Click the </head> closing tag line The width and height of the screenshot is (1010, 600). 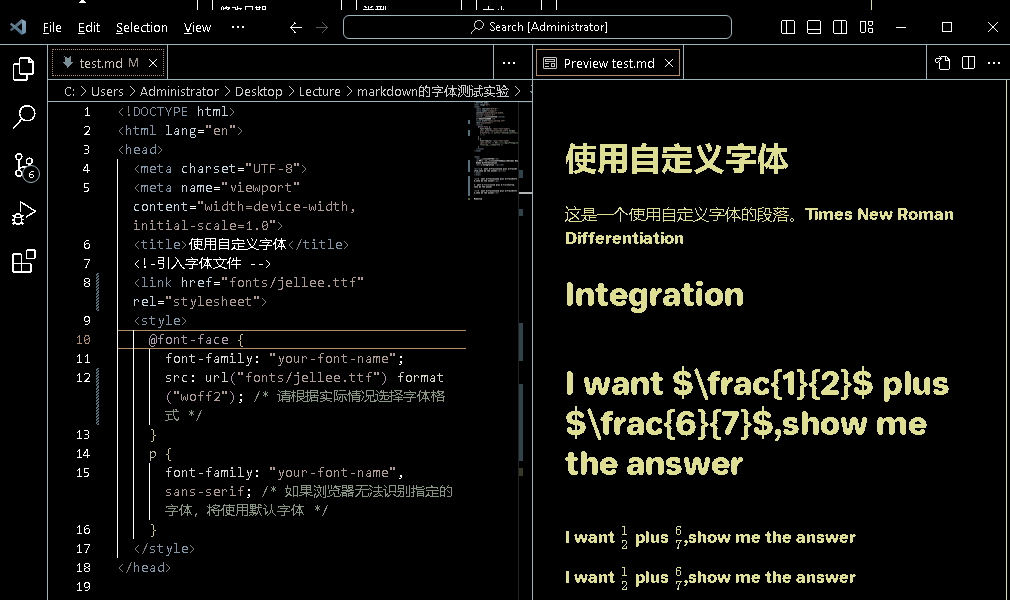coord(144,568)
